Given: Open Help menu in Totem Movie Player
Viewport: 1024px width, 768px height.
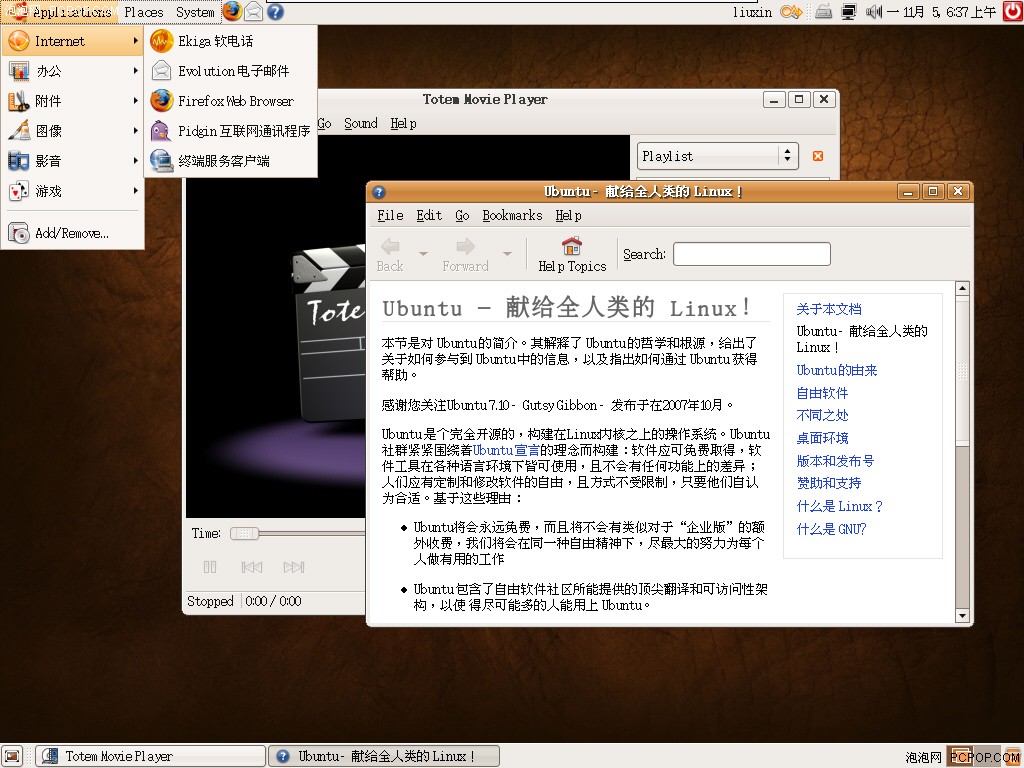Looking at the screenshot, I should tap(404, 123).
